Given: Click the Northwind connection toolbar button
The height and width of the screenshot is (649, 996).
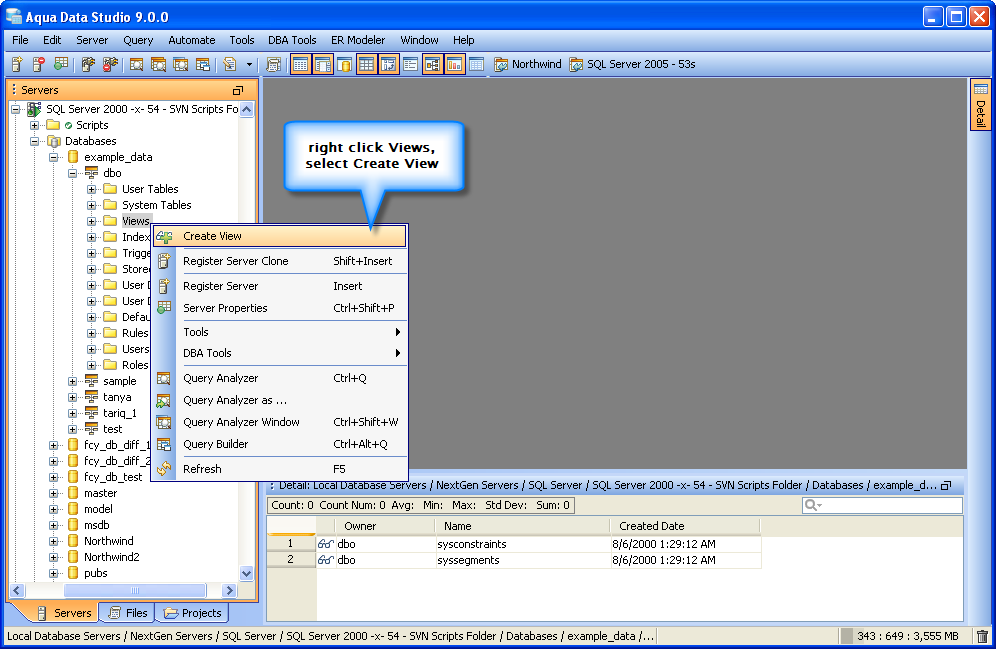Looking at the screenshot, I should tap(528, 64).
